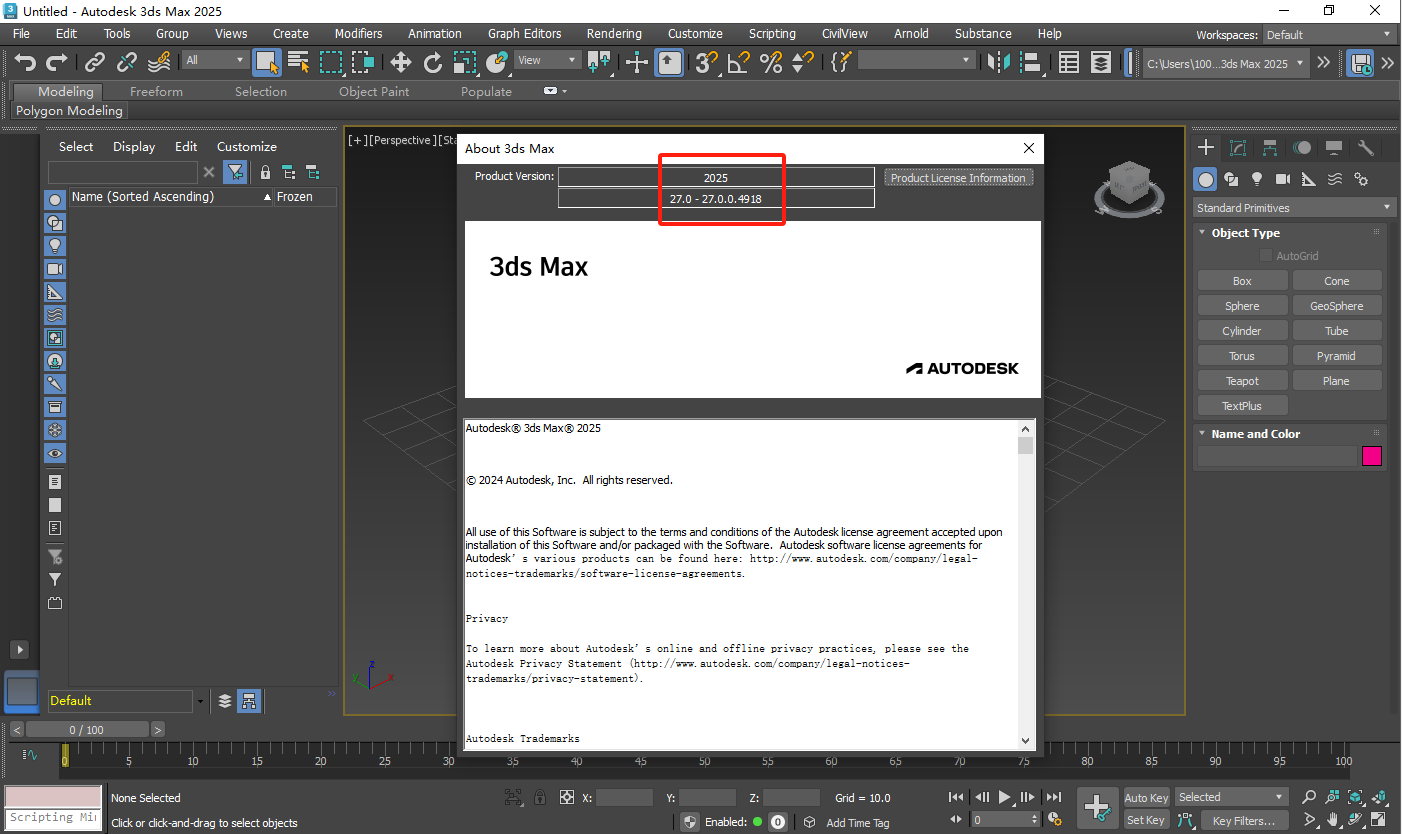Toggle Angle Snap button
The image size is (1402, 834).
point(739,62)
